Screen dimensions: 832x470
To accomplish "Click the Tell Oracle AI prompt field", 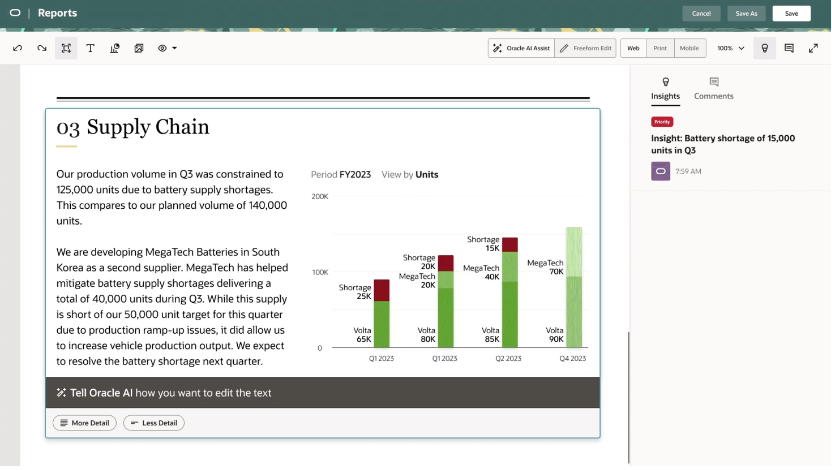I will (323, 393).
